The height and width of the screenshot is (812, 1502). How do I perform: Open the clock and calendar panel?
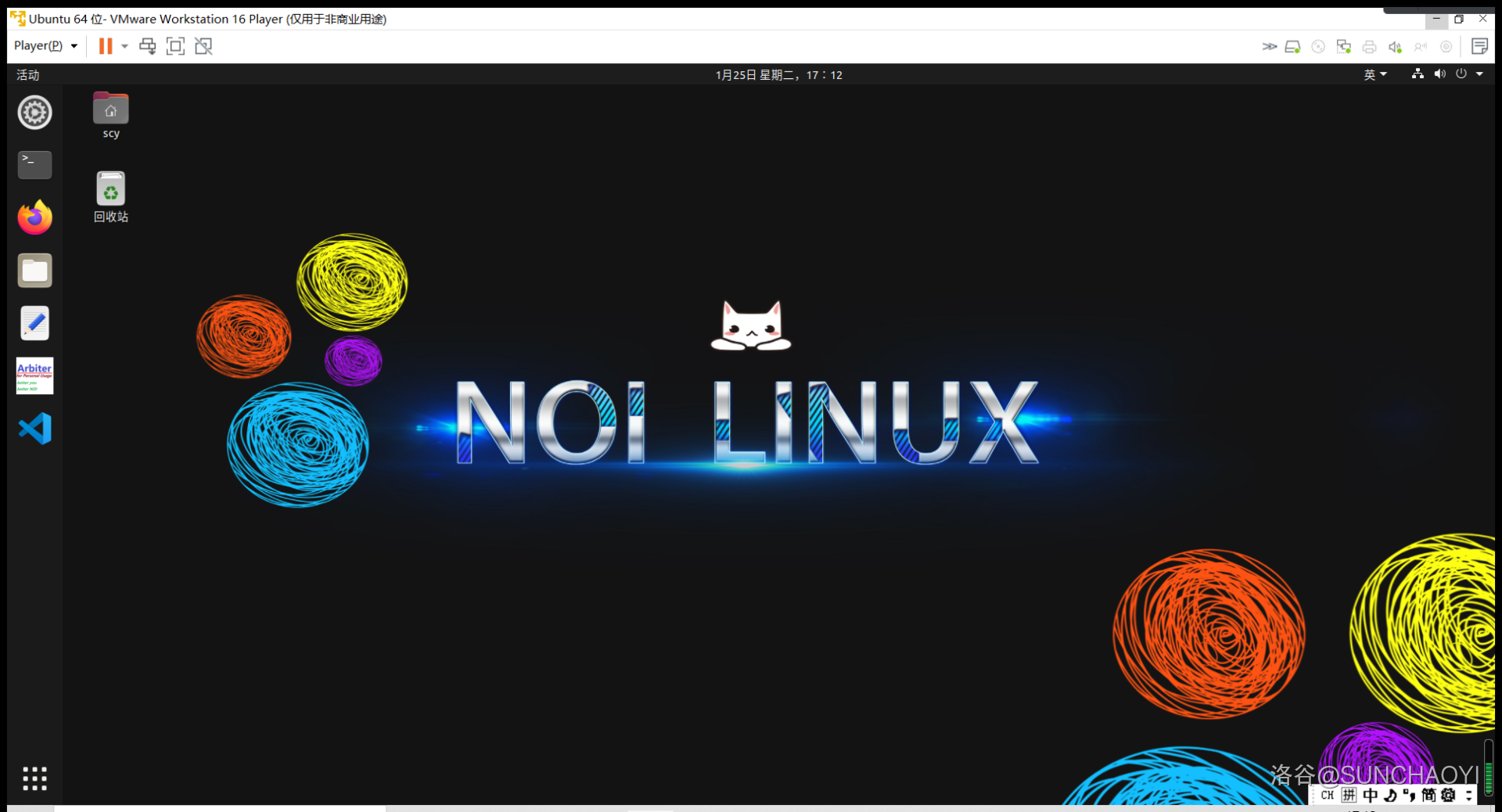[778, 75]
